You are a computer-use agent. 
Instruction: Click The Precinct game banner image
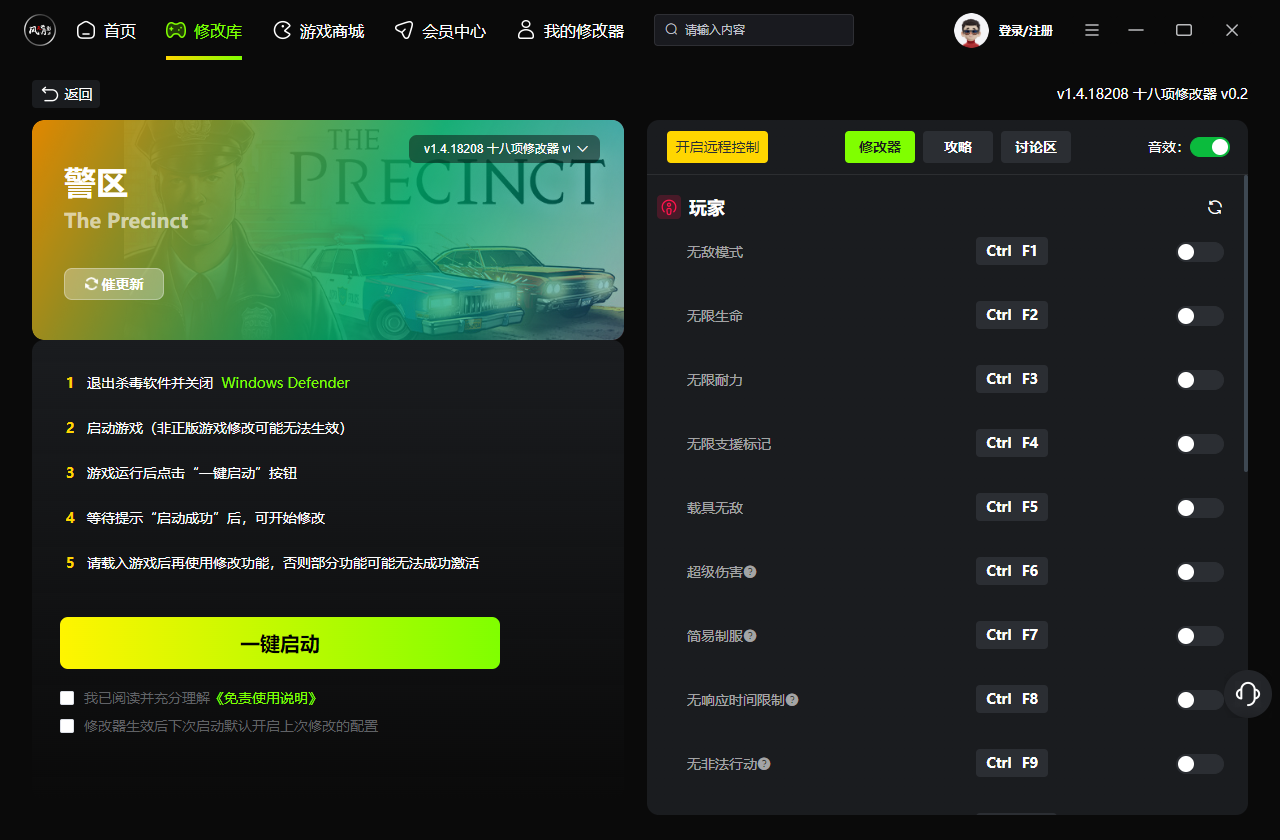(x=328, y=230)
